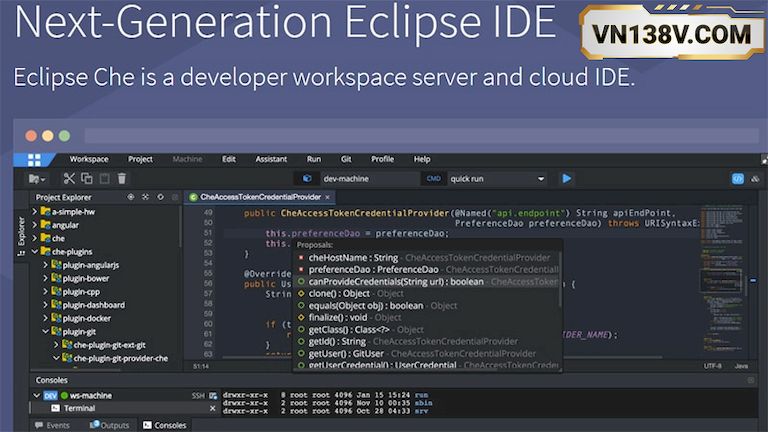Choose getUser() : GitUser proposal
Viewport: 768px width, 432px height.
[x=427, y=354]
